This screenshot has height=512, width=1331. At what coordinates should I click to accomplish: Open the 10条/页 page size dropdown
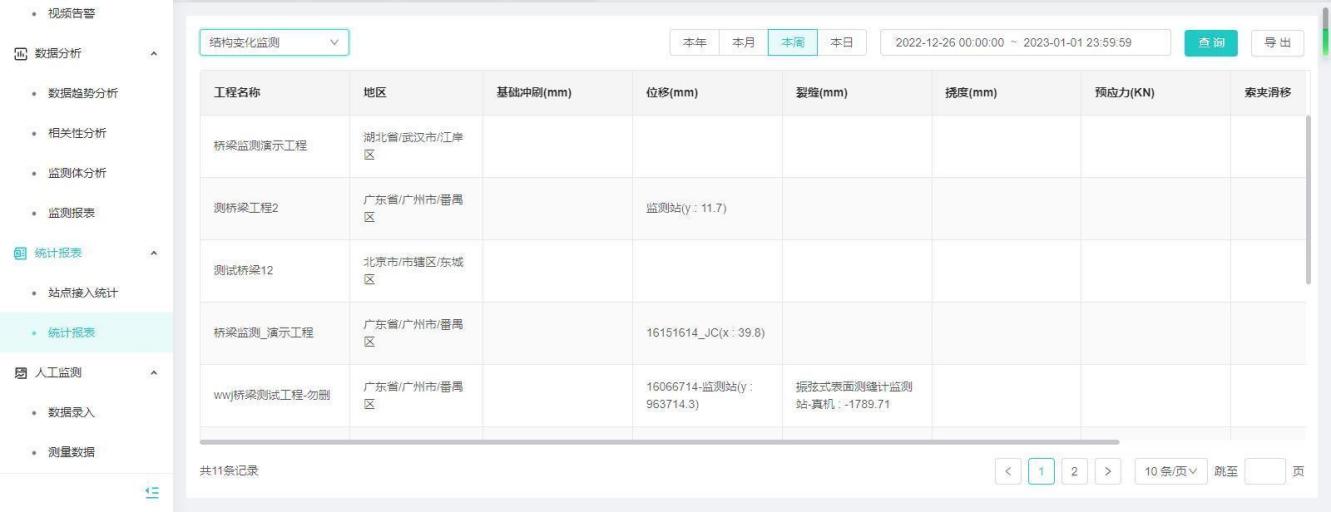pos(1169,471)
